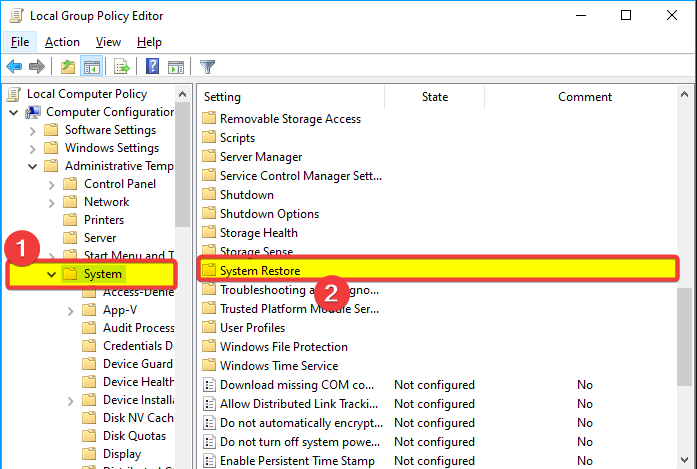Select Audit Process folder in tree

[x=138, y=328]
